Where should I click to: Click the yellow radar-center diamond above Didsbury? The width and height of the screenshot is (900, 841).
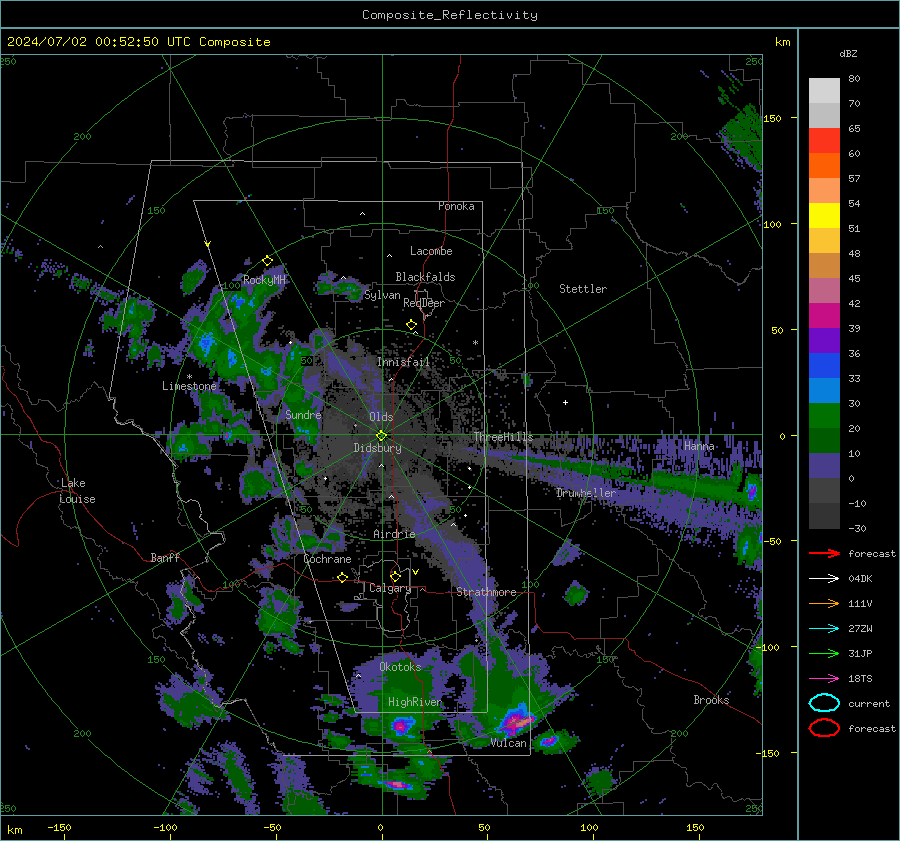point(381,436)
